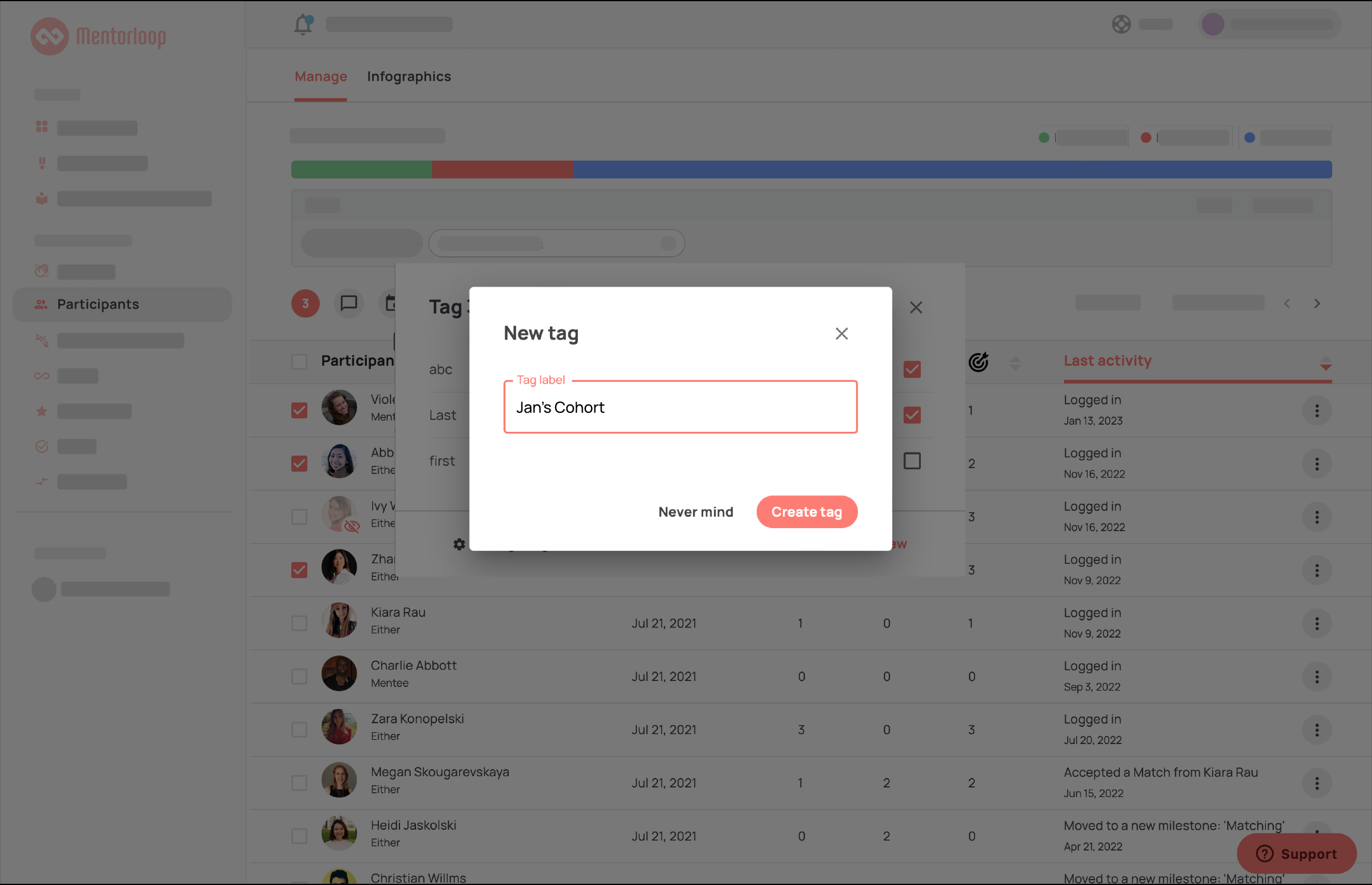The width and height of the screenshot is (1372, 885).
Task: Click the Participant column header
Action: (x=358, y=360)
